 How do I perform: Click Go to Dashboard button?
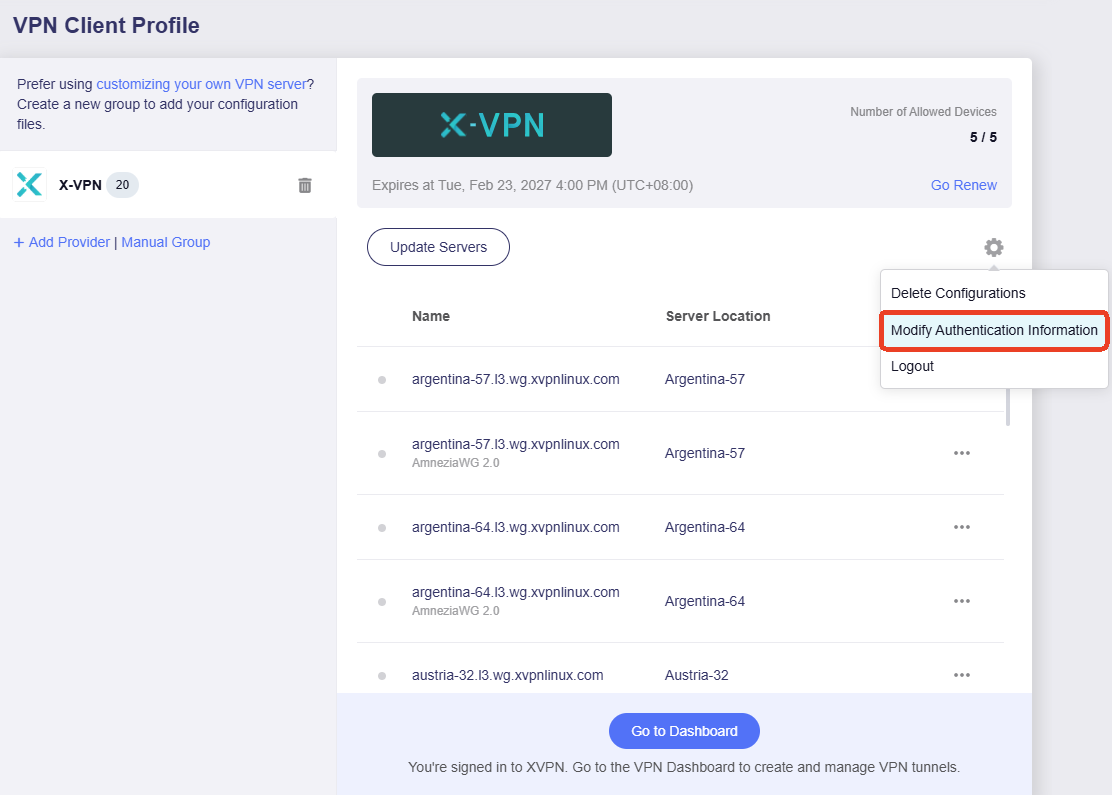(x=684, y=730)
